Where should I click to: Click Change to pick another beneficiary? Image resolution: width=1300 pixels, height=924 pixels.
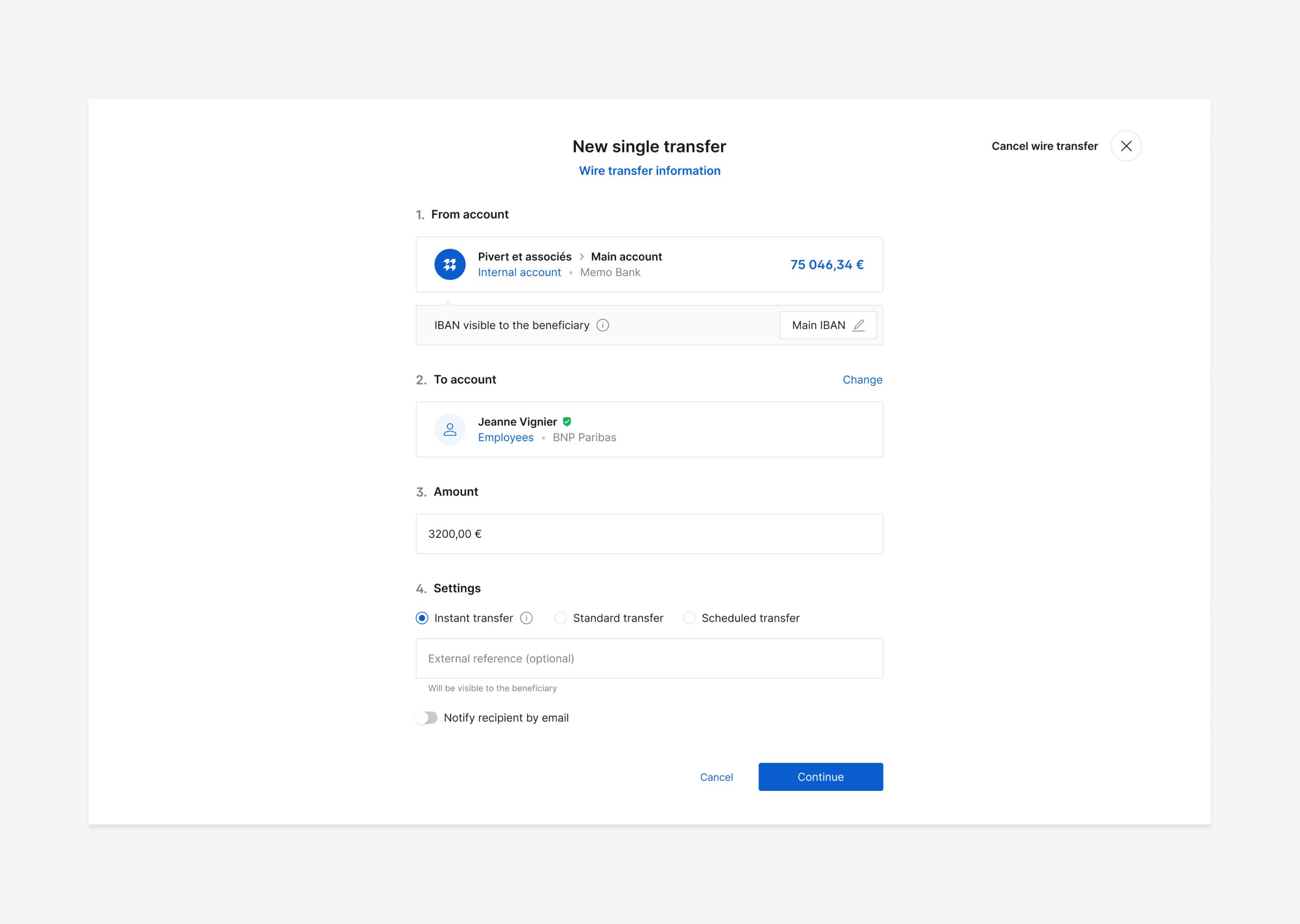tap(862, 379)
